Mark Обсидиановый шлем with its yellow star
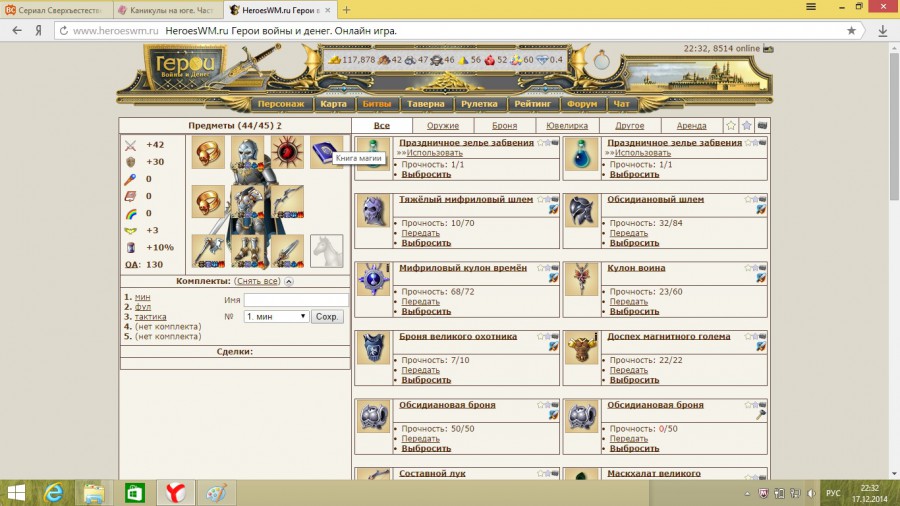The width and height of the screenshot is (900, 506). (x=748, y=199)
